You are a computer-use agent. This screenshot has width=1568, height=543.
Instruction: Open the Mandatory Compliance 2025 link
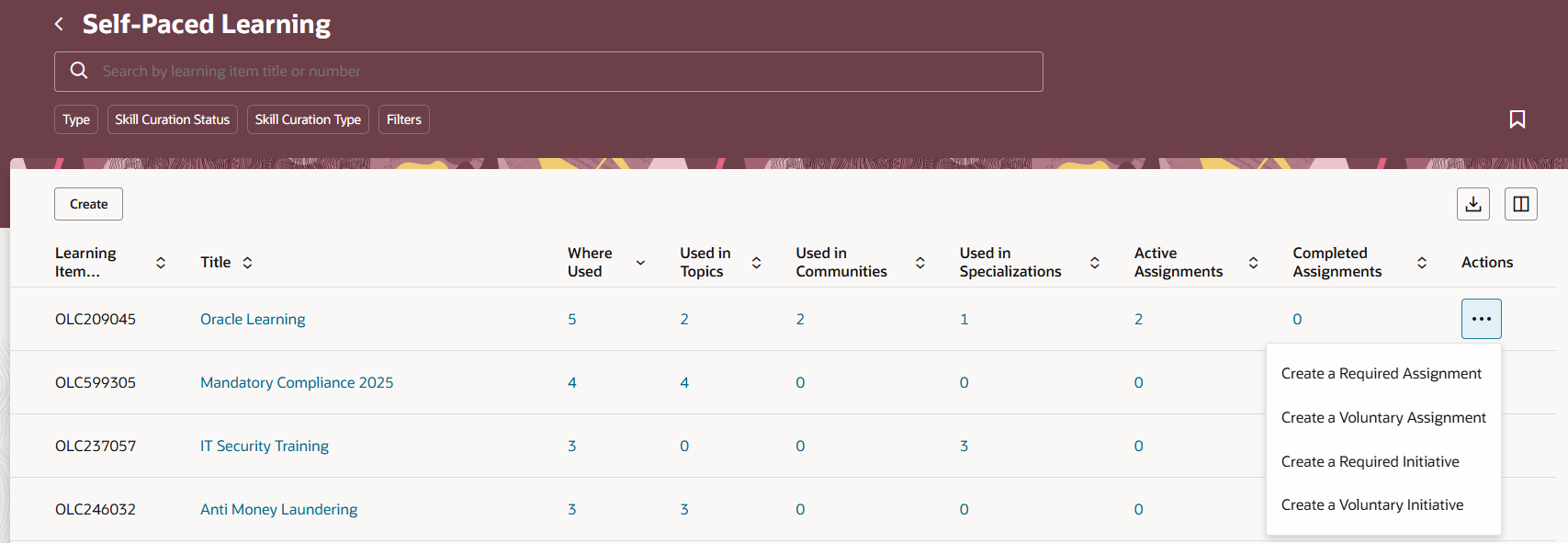tap(297, 382)
